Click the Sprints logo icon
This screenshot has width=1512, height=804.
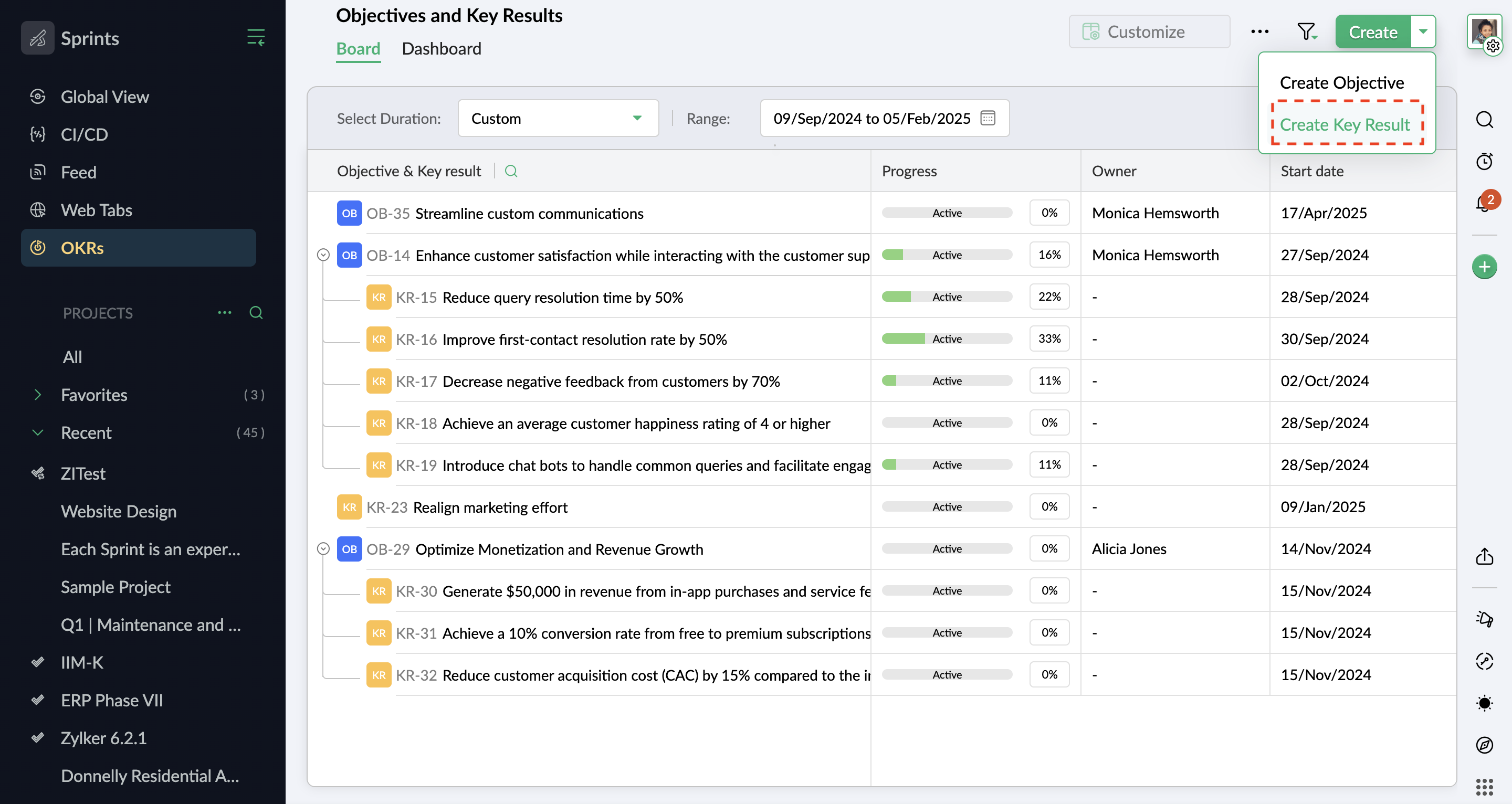click(x=38, y=38)
